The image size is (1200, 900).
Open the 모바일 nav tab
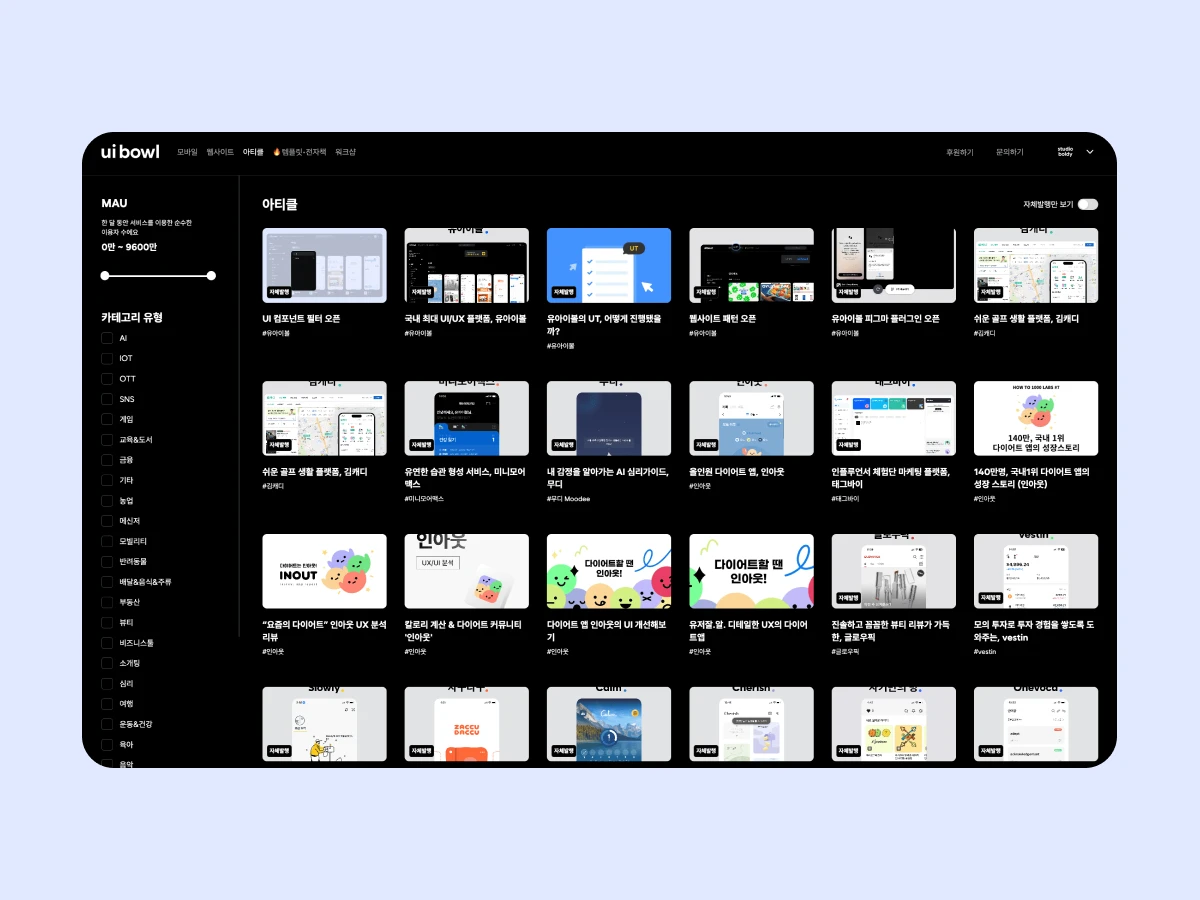(x=187, y=152)
